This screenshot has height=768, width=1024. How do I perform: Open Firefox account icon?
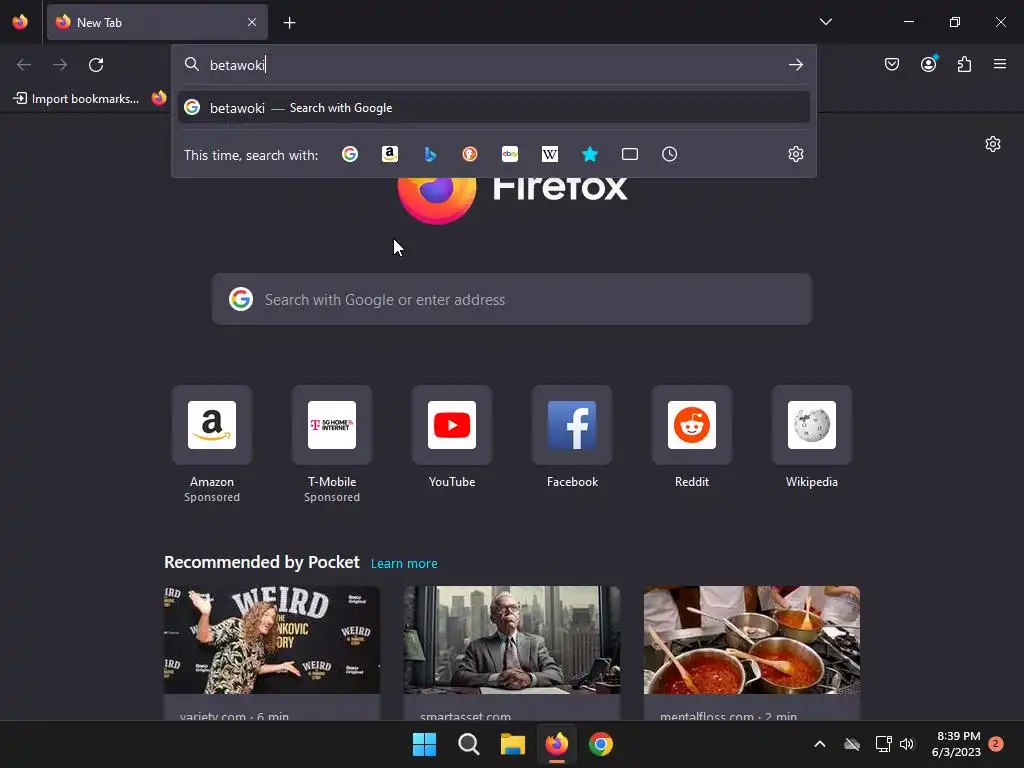tap(929, 64)
